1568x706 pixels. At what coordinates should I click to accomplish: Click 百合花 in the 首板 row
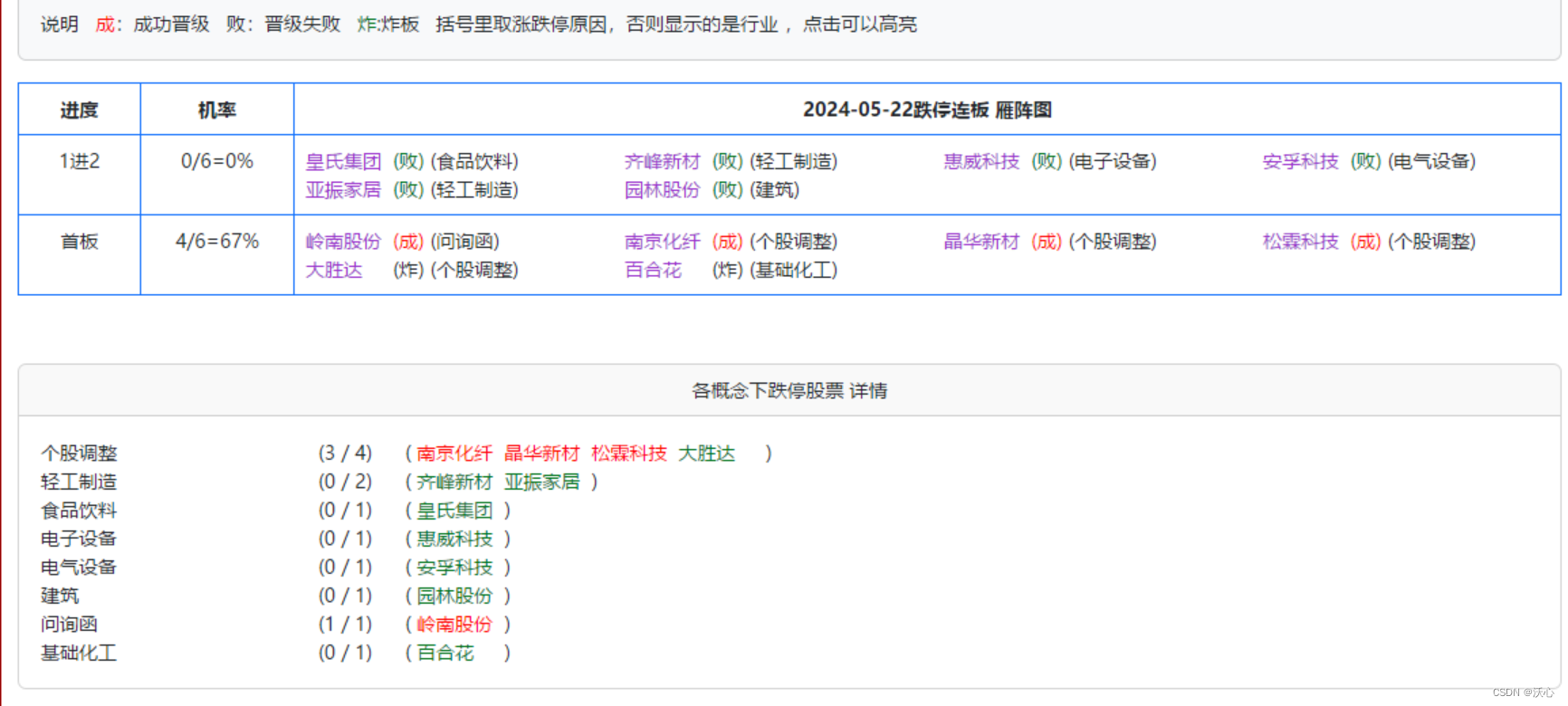point(653,271)
